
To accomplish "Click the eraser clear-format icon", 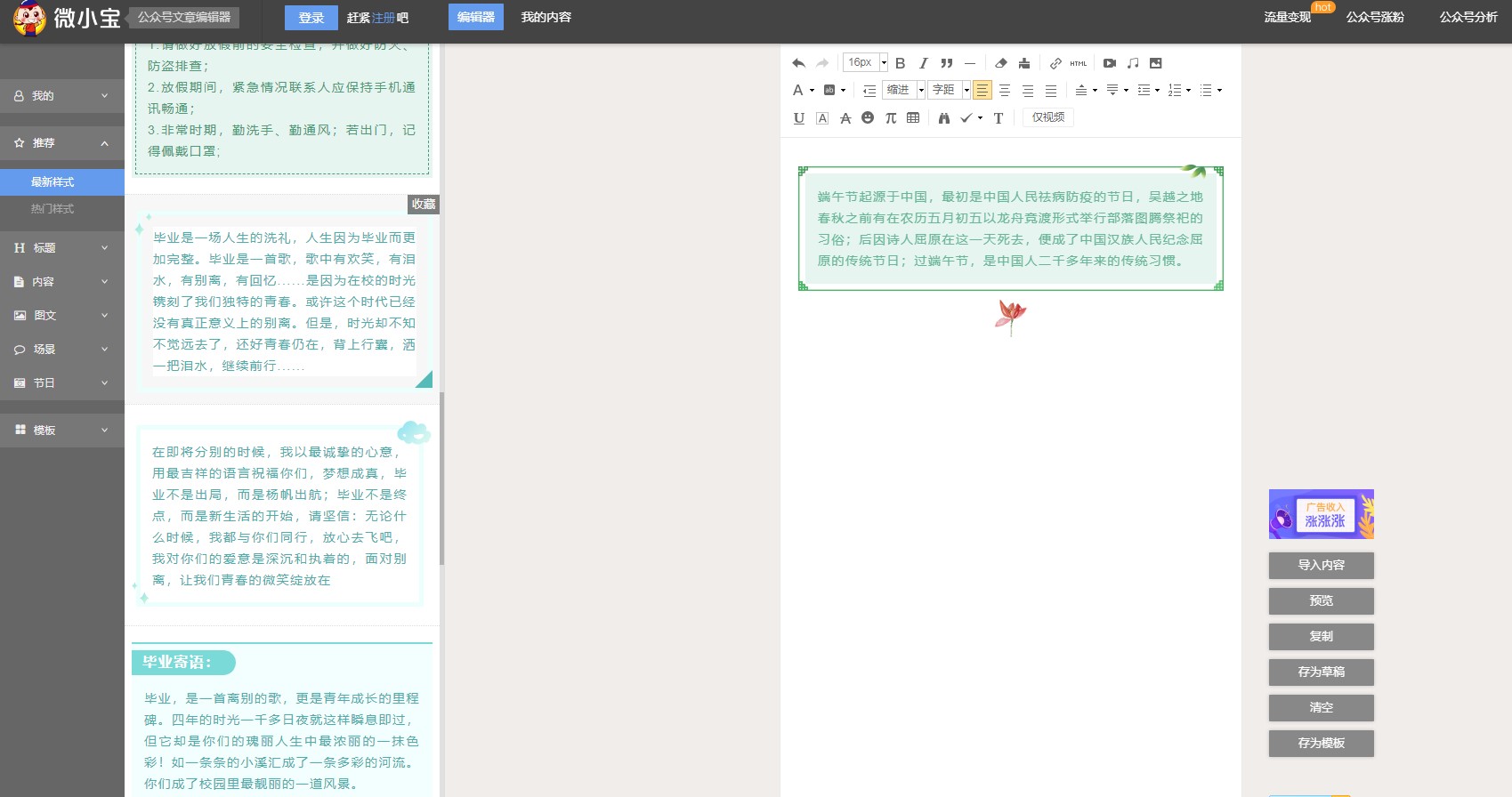I will 1000,63.
